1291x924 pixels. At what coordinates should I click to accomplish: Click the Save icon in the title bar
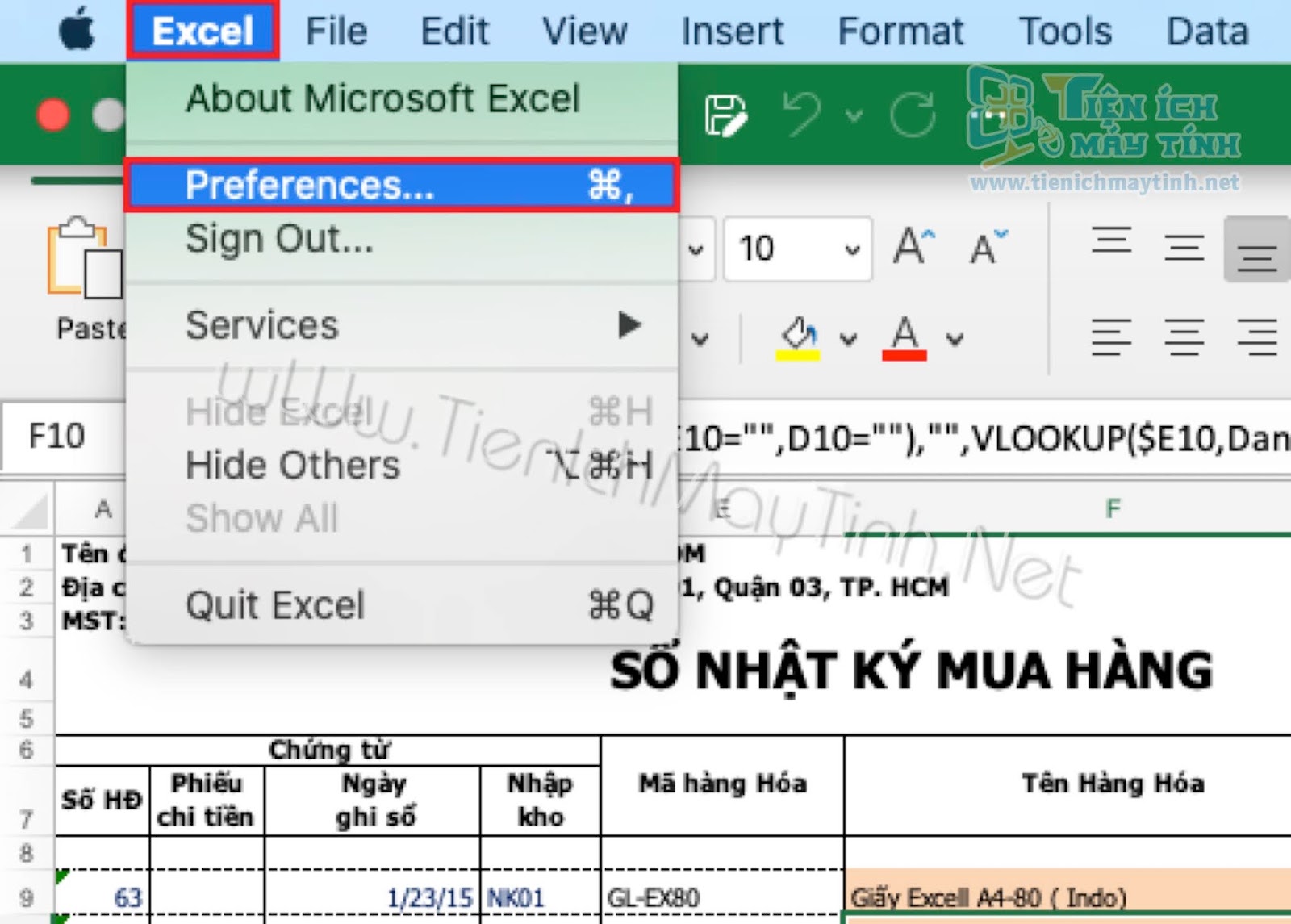tap(725, 115)
